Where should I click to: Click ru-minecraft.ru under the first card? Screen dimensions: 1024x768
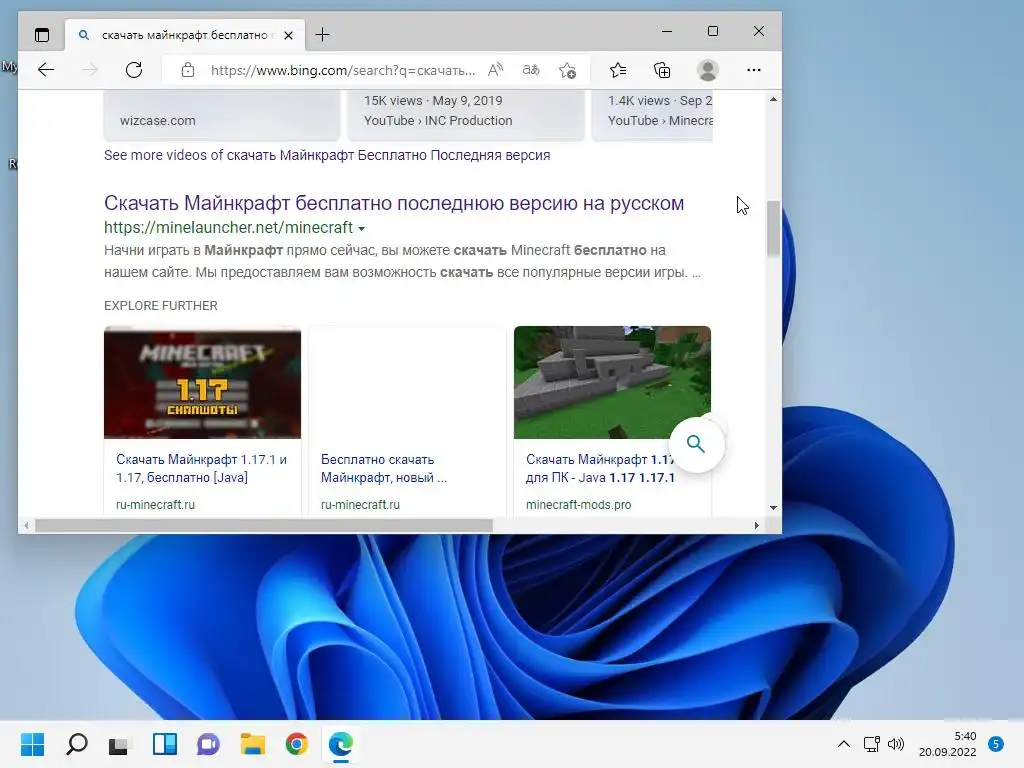[155, 505]
